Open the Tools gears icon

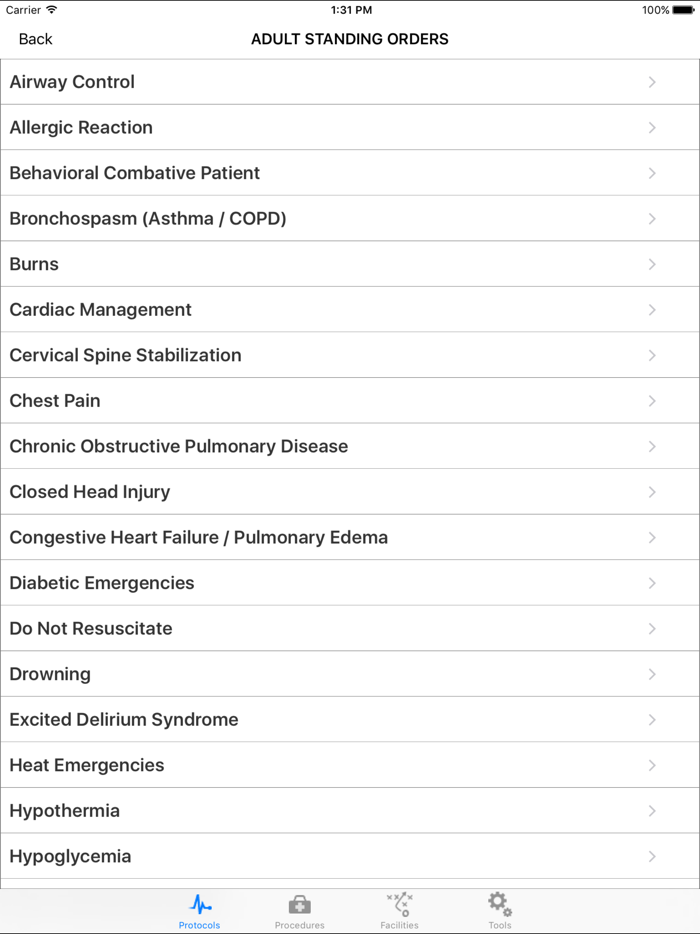click(x=499, y=905)
